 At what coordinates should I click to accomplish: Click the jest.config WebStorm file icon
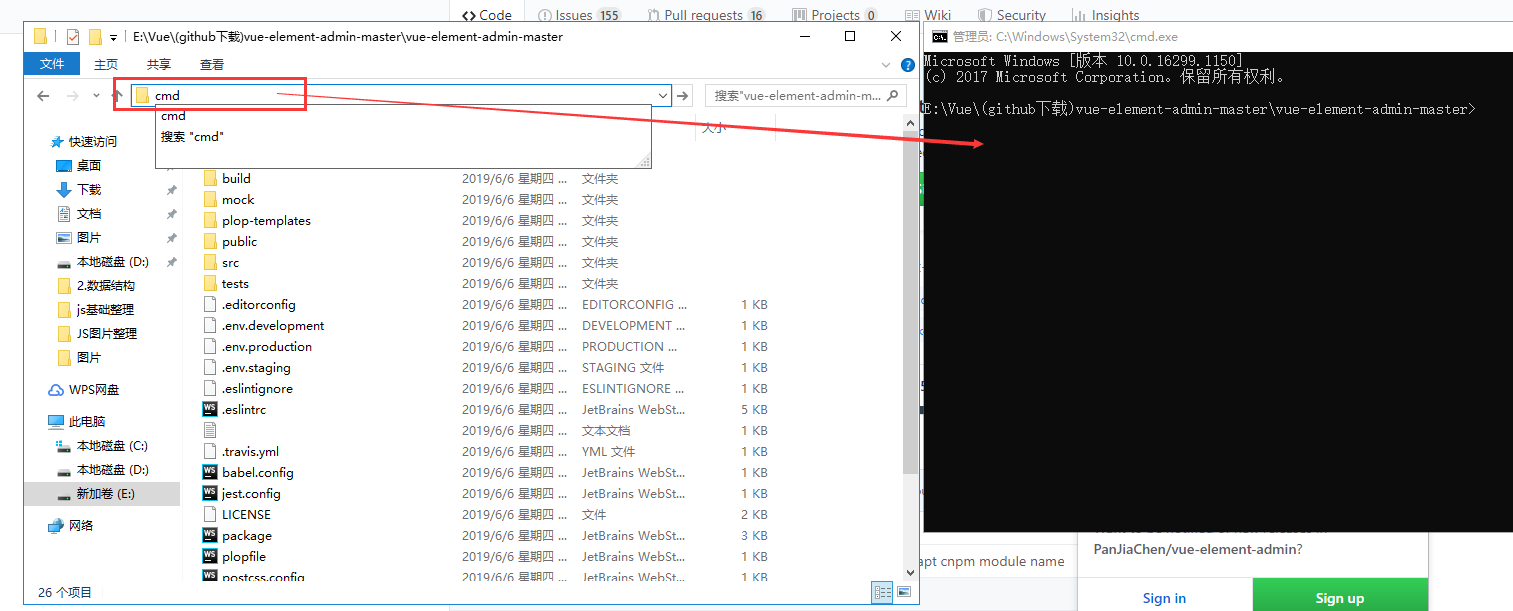click(210, 494)
